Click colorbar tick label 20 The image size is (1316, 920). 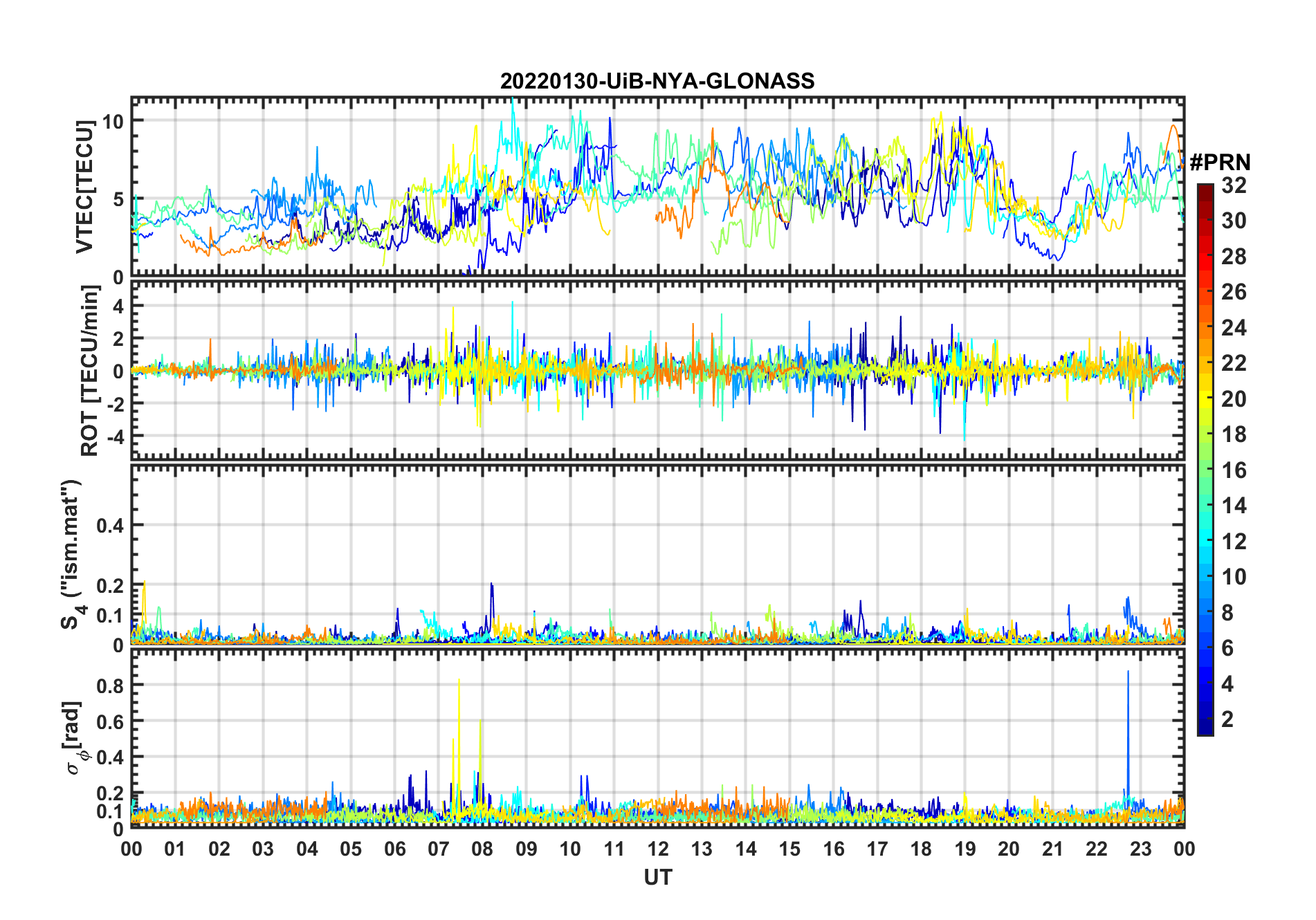(1234, 398)
